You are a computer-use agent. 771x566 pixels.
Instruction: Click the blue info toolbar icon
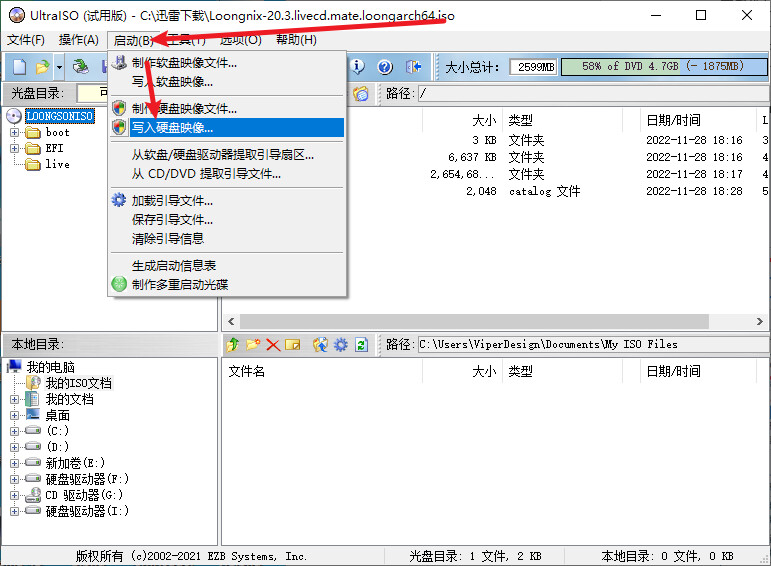(x=357, y=66)
